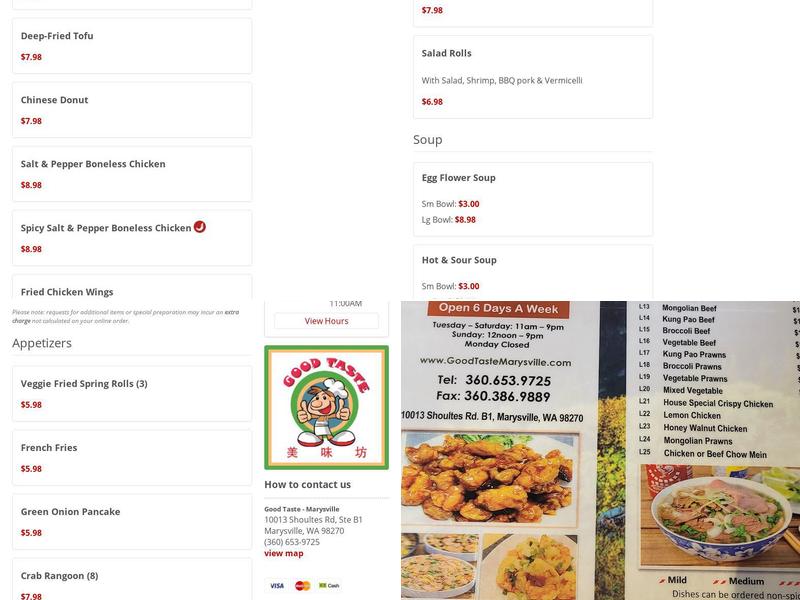The height and width of the screenshot is (600, 800).
Task: Select the Green Onion Pancake item
Action: pos(132,521)
